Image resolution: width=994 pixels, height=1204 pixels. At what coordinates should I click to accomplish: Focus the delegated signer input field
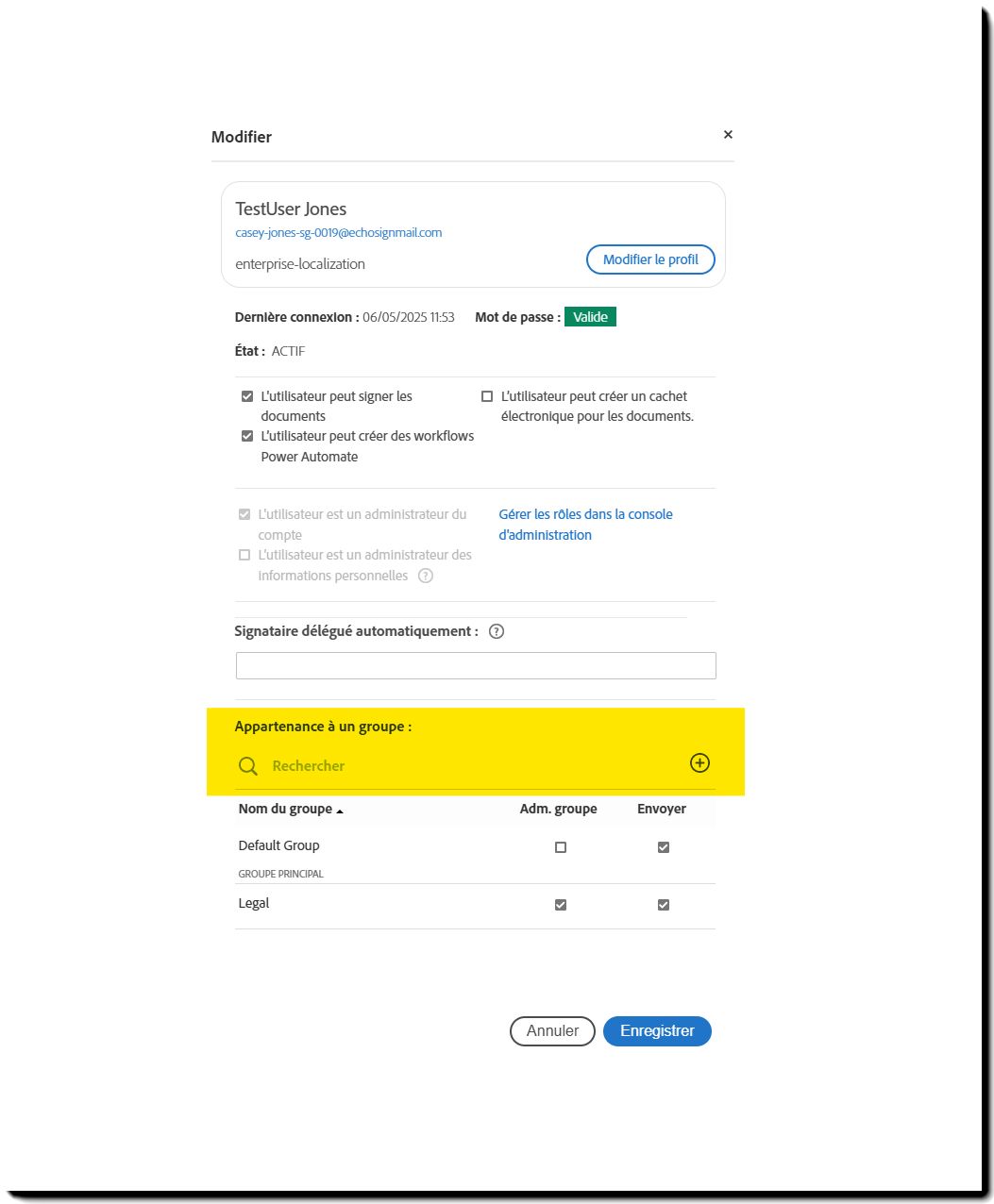pos(476,665)
